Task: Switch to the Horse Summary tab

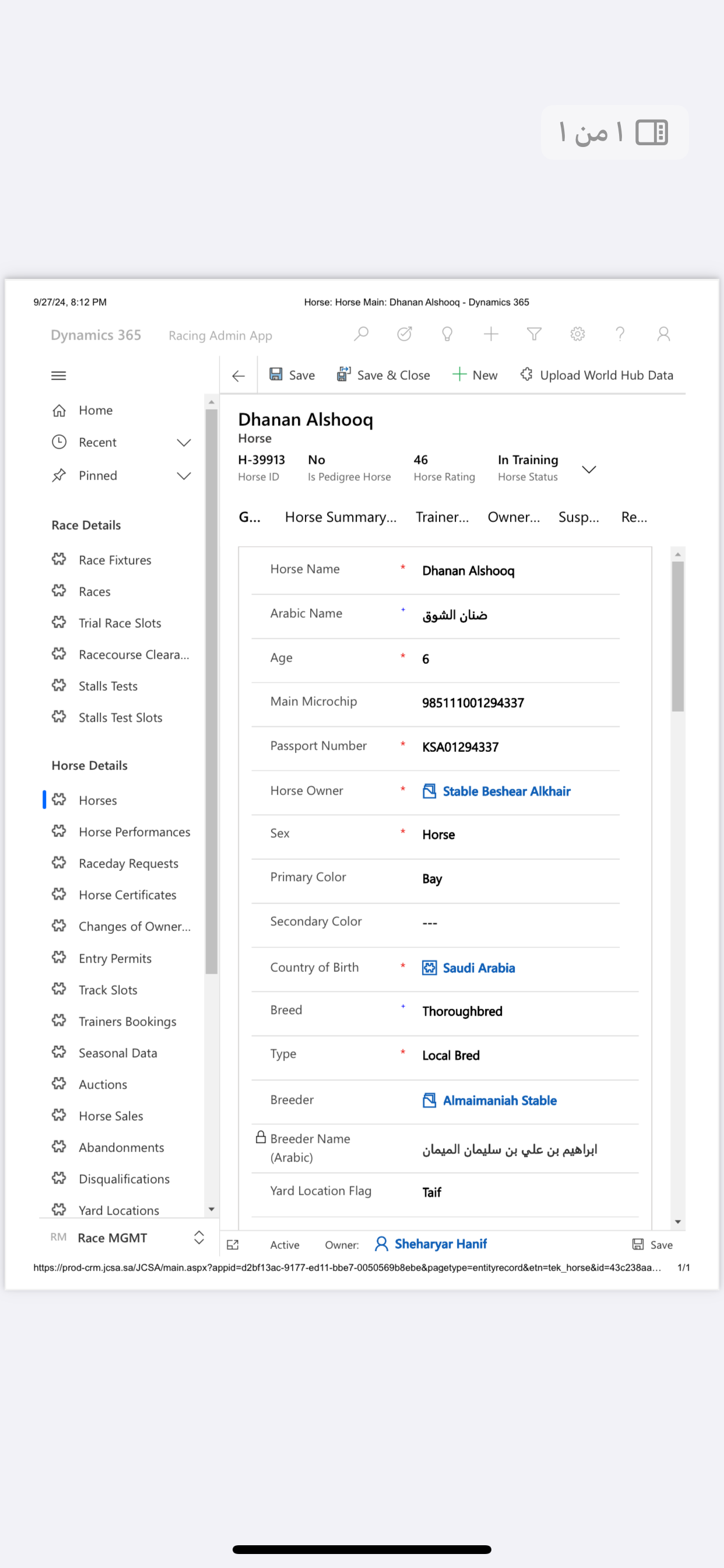Action: pyautogui.click(x=340, y=517)
